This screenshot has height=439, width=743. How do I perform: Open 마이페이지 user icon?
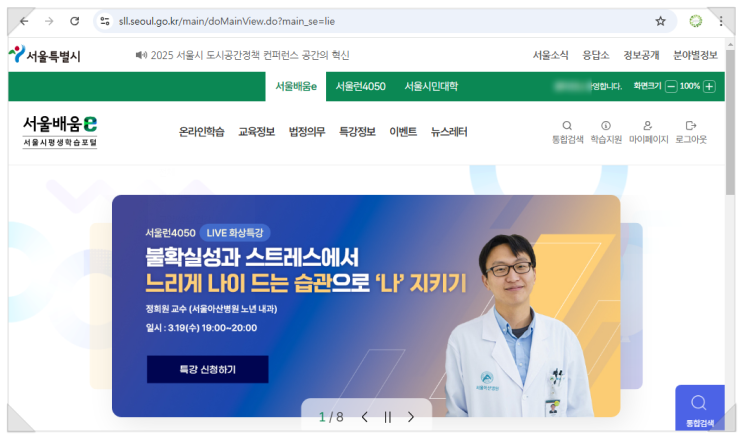[x=648, y=126]
